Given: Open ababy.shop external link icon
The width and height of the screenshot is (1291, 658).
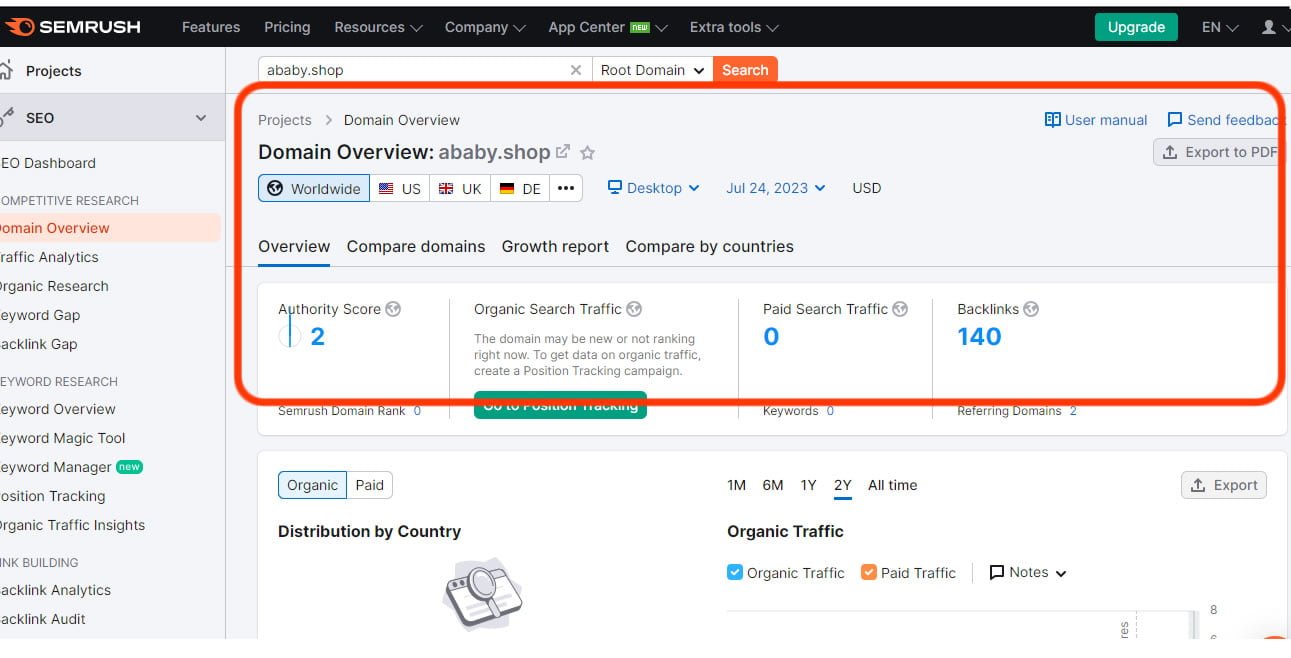Looking at the screenshot, I should [563, 152].
